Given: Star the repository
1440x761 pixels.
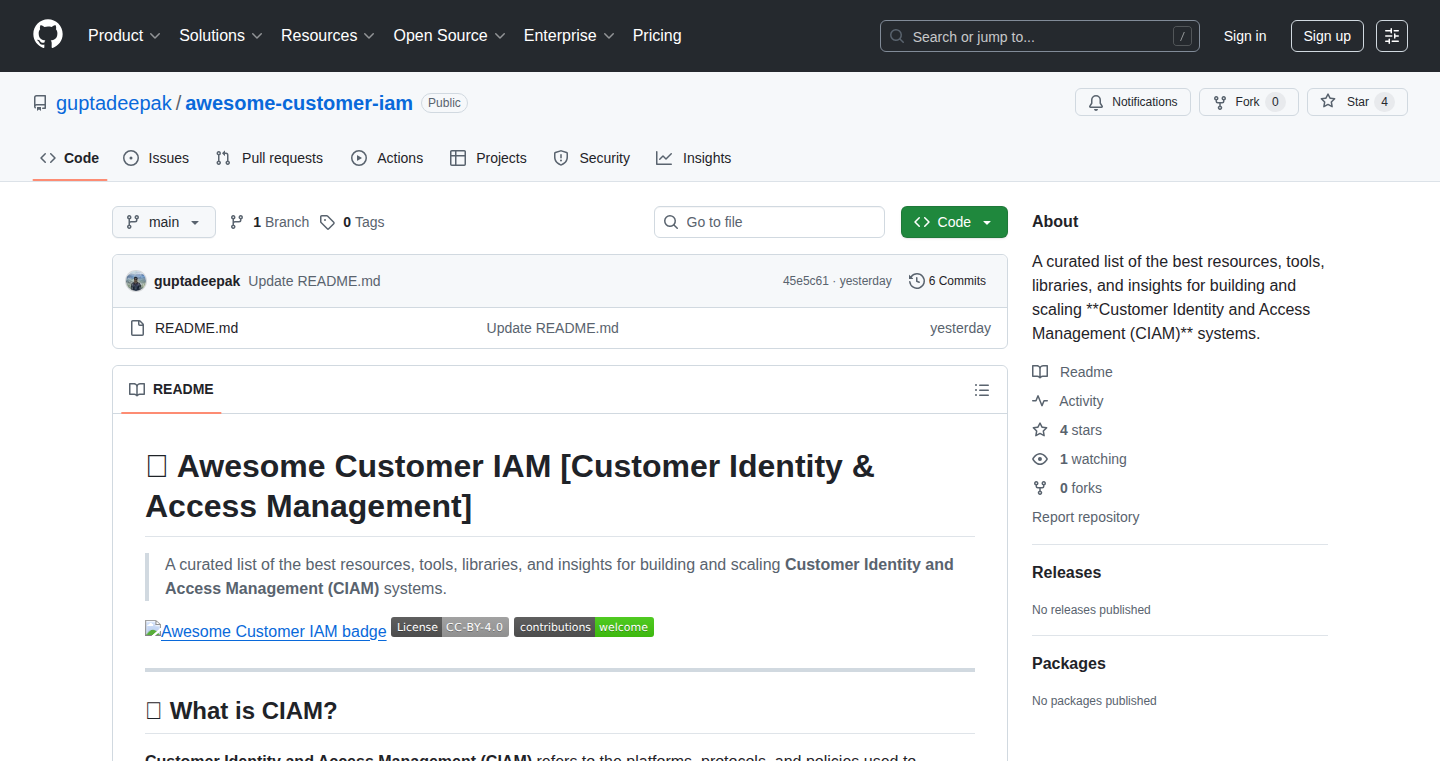Looking at the screenshot, I should (1357, 102).
